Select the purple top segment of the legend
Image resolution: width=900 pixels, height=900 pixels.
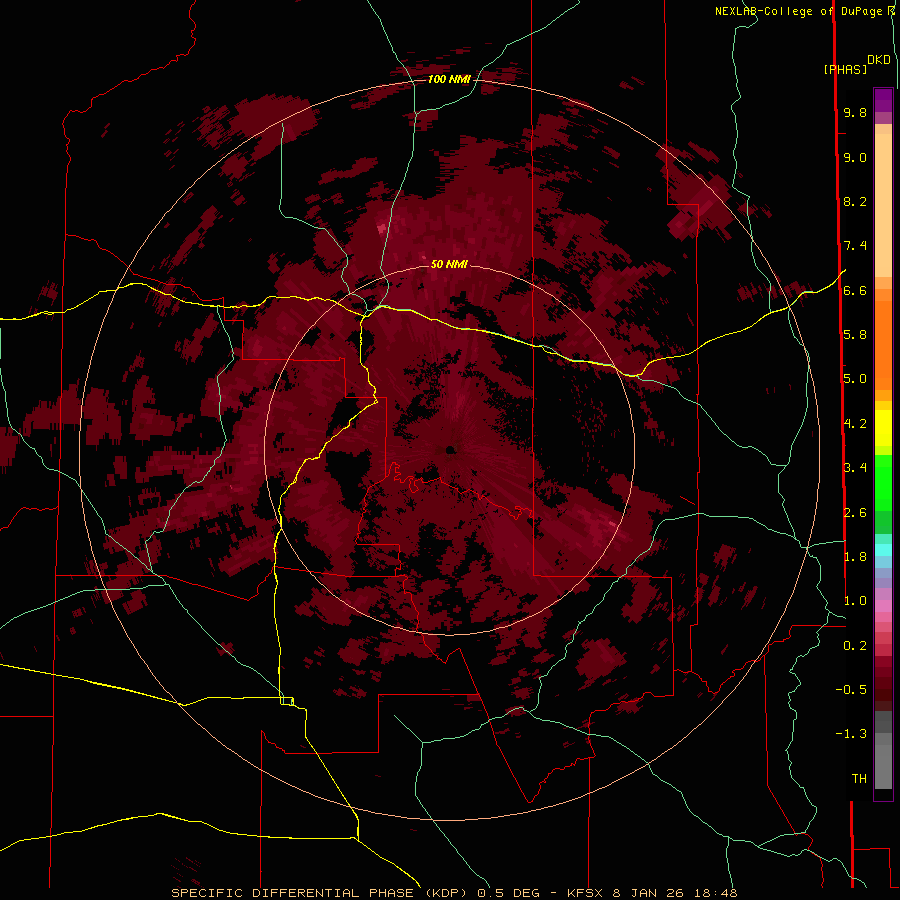tap(883, 100)
